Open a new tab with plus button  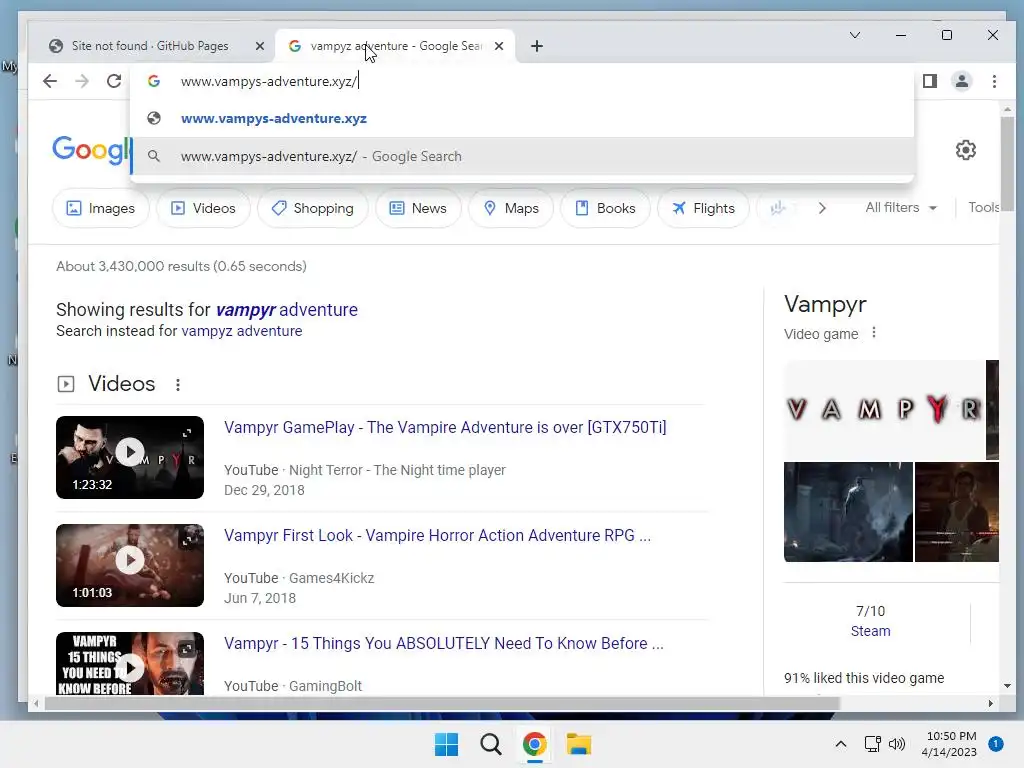pyautogui.click(x=537, y=46)
